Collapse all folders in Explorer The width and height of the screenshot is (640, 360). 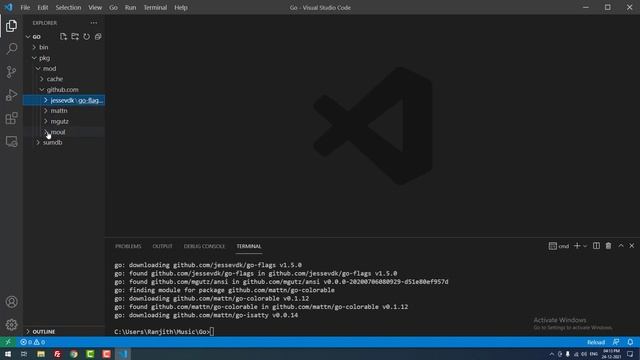[98, 37]
